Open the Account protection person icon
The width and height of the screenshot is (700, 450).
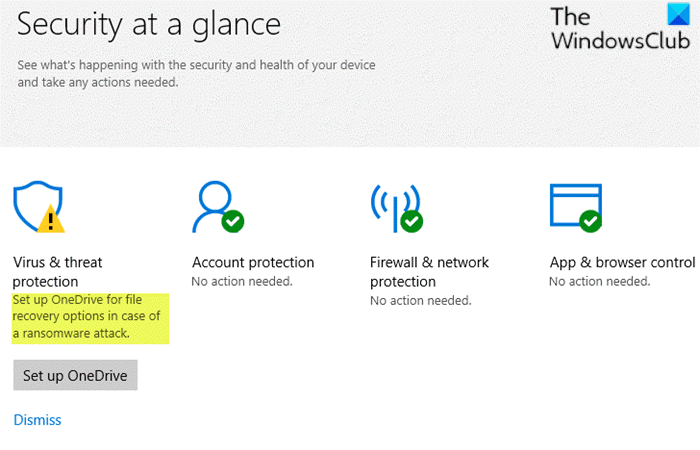click(214, 205)
